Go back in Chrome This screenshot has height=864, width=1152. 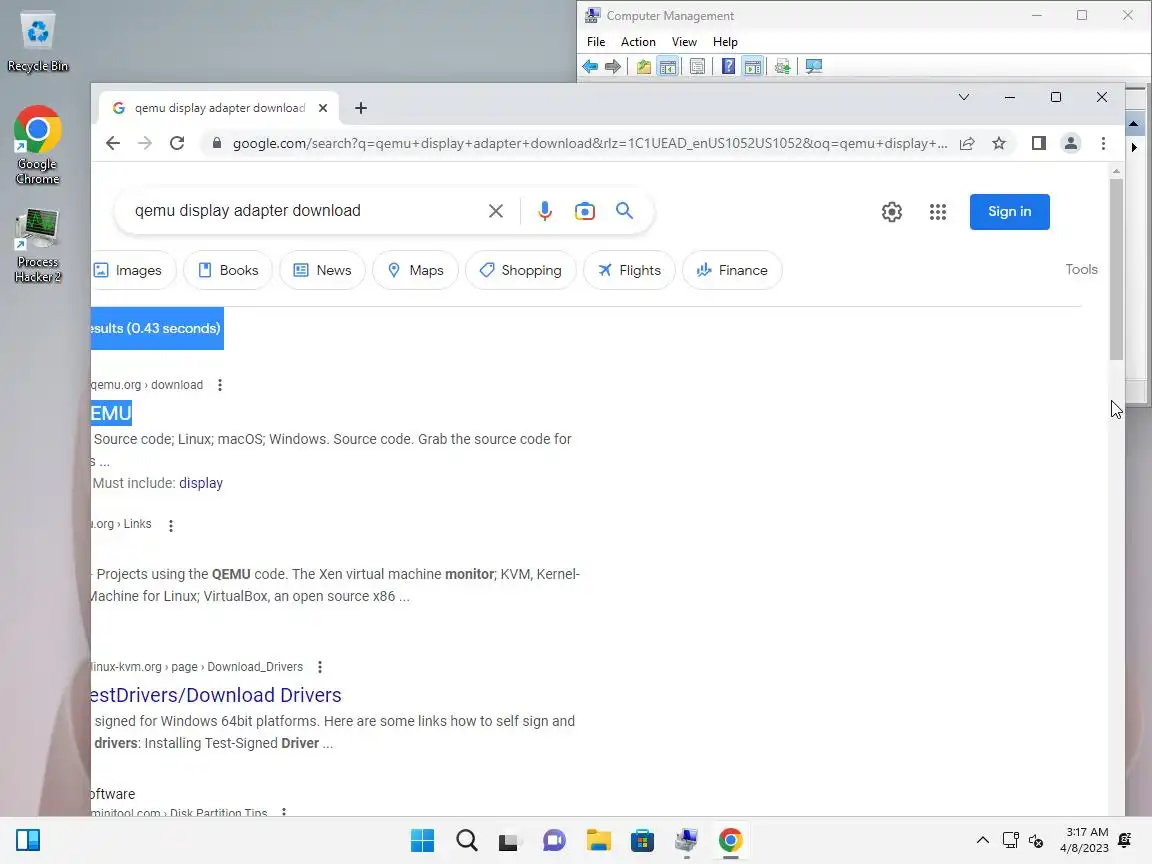pyautogui.click(x=112, y=143)
